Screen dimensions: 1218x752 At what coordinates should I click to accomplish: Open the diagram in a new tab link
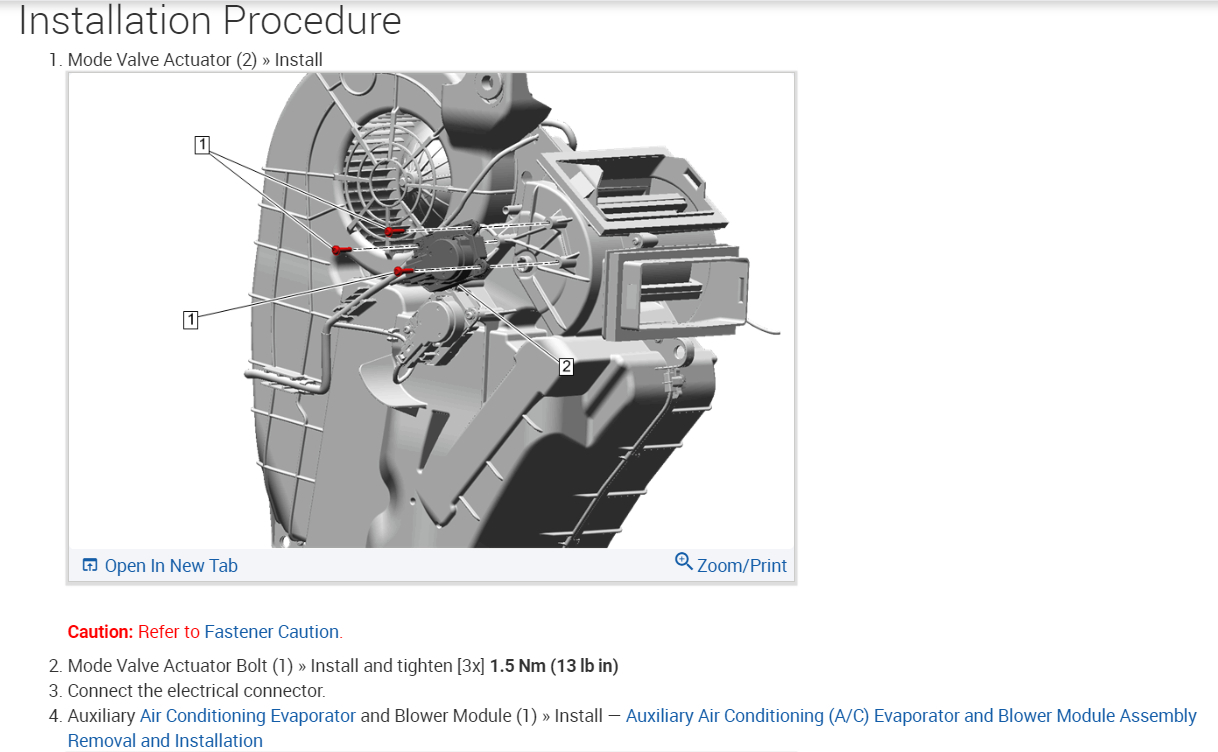(171, 566)
